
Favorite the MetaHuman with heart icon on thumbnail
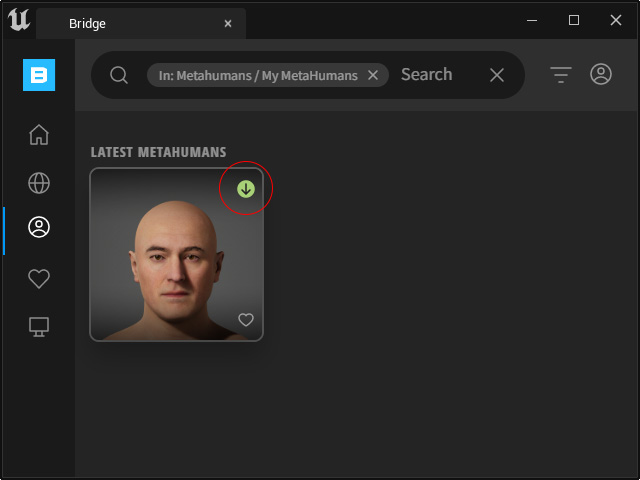point(246,320)
